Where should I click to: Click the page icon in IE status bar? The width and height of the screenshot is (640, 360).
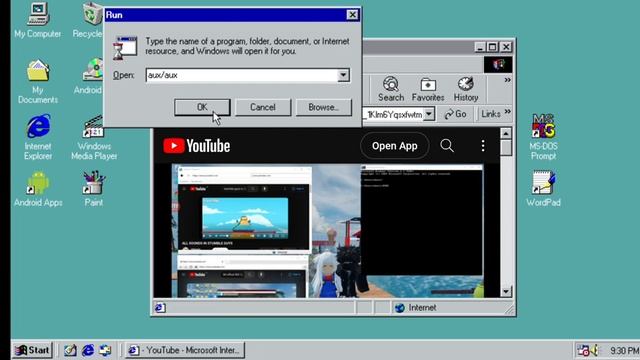[160, 308]
